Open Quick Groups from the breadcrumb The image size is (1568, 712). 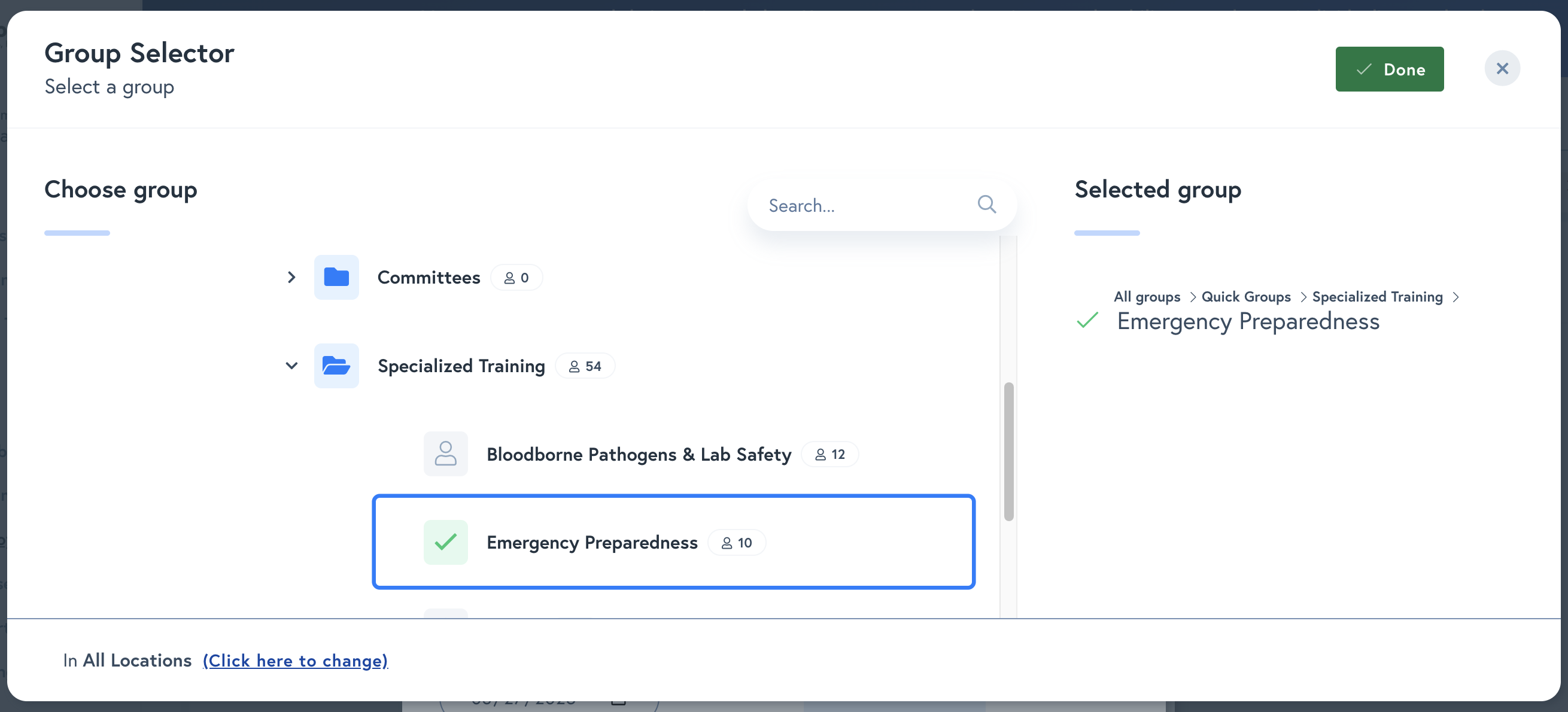tap(1245, 296)
